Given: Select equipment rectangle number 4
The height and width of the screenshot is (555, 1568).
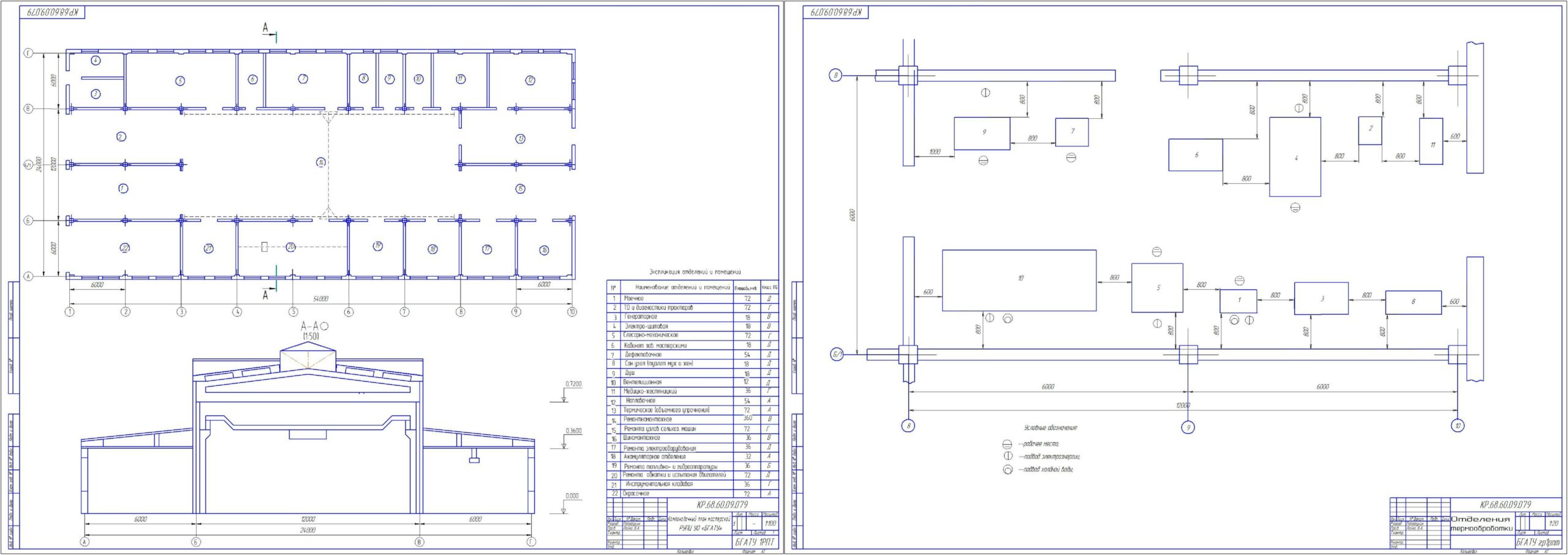Looking at the screenshot, I should pyautogui.click(x=1295, y=157).
